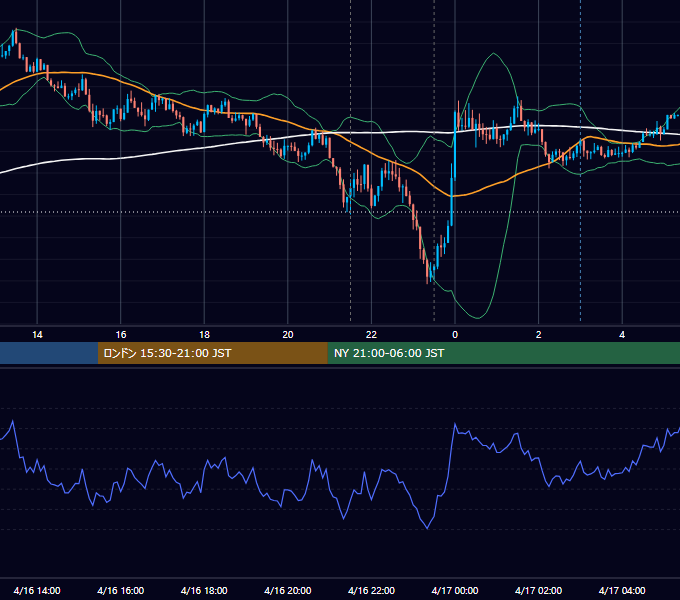The image size is (680, 600).
Task: Click the oscillator's lowest trough near 4/17 00:00
Action: pos(427,528)
